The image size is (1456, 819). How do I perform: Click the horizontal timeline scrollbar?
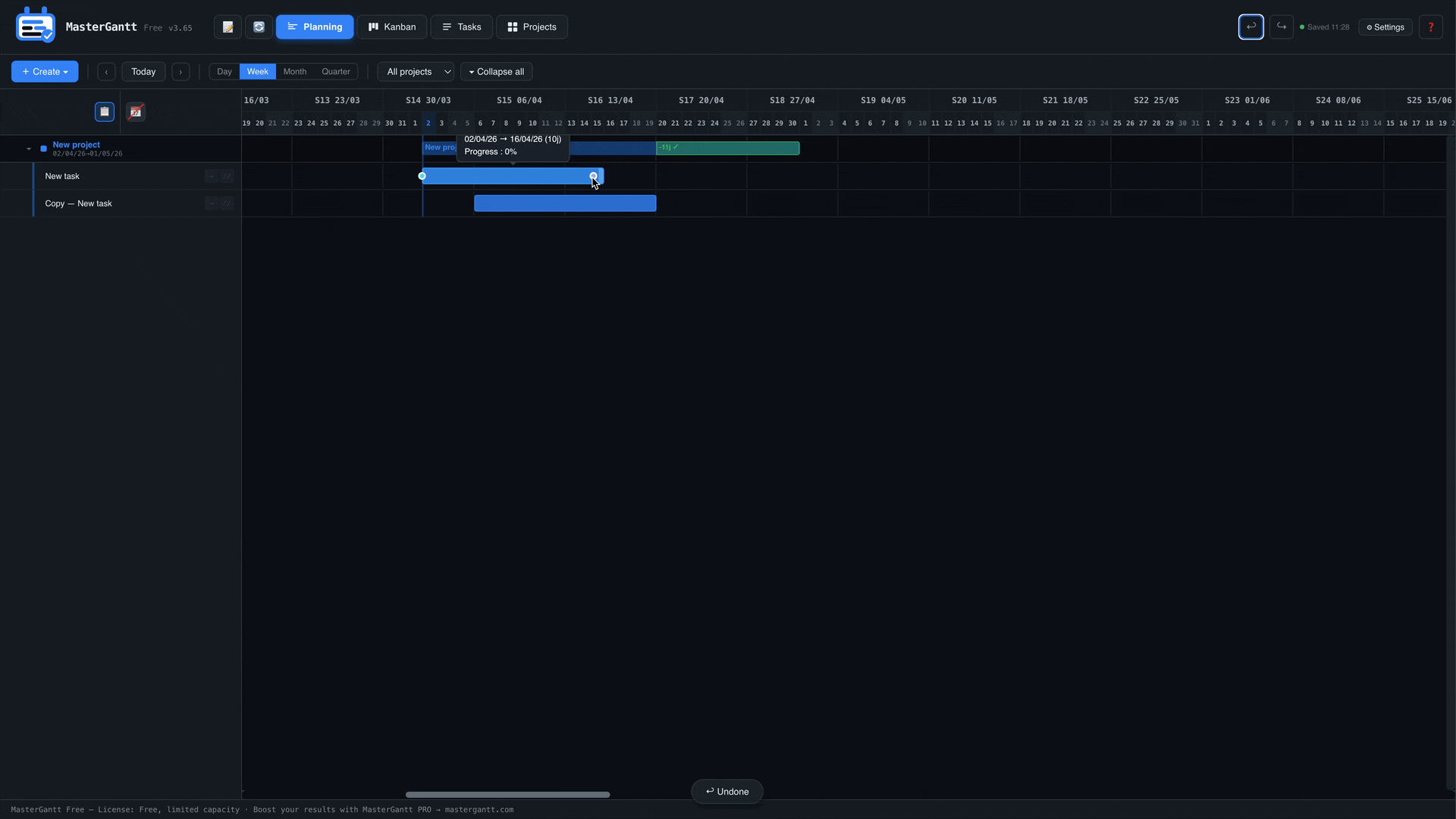(507, 795)
